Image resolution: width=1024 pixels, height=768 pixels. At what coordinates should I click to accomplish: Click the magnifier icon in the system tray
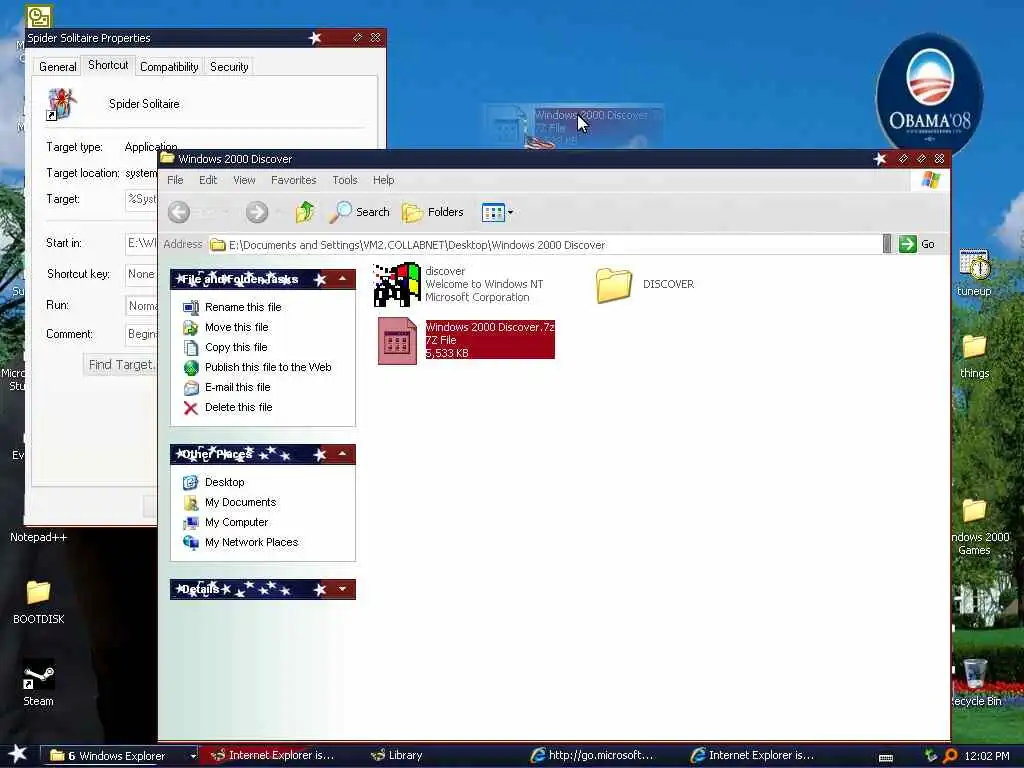[x=950, y=756]
